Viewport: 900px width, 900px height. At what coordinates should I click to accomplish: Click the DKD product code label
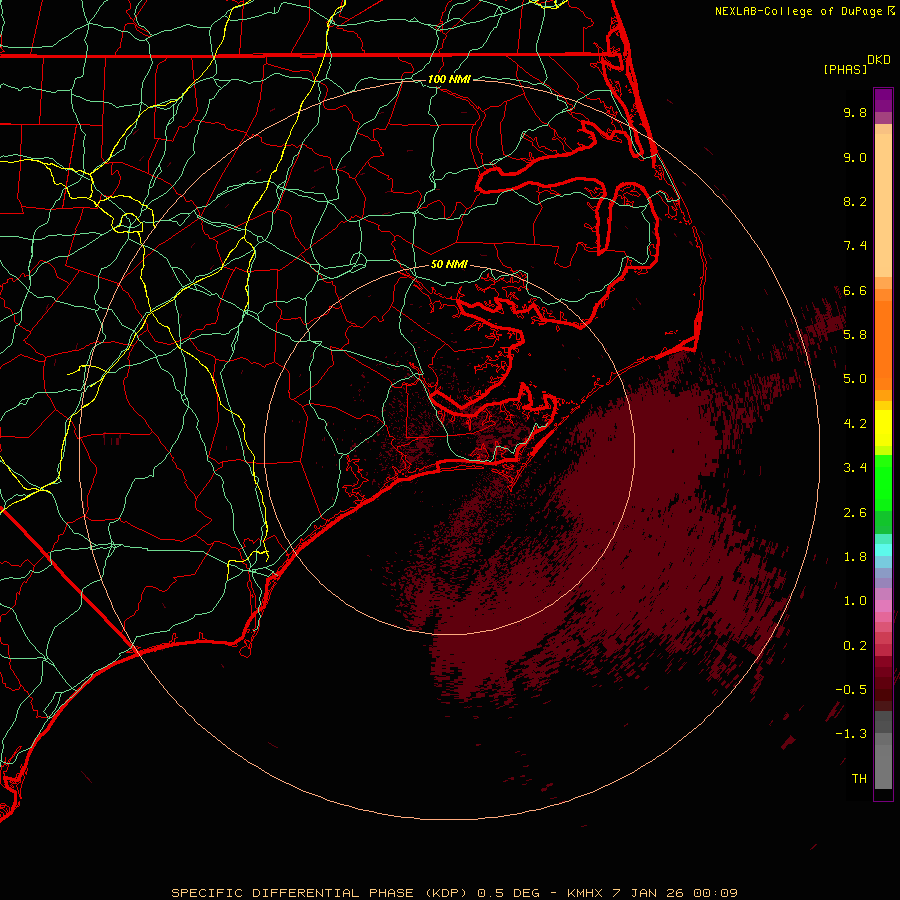pos(879,60)
